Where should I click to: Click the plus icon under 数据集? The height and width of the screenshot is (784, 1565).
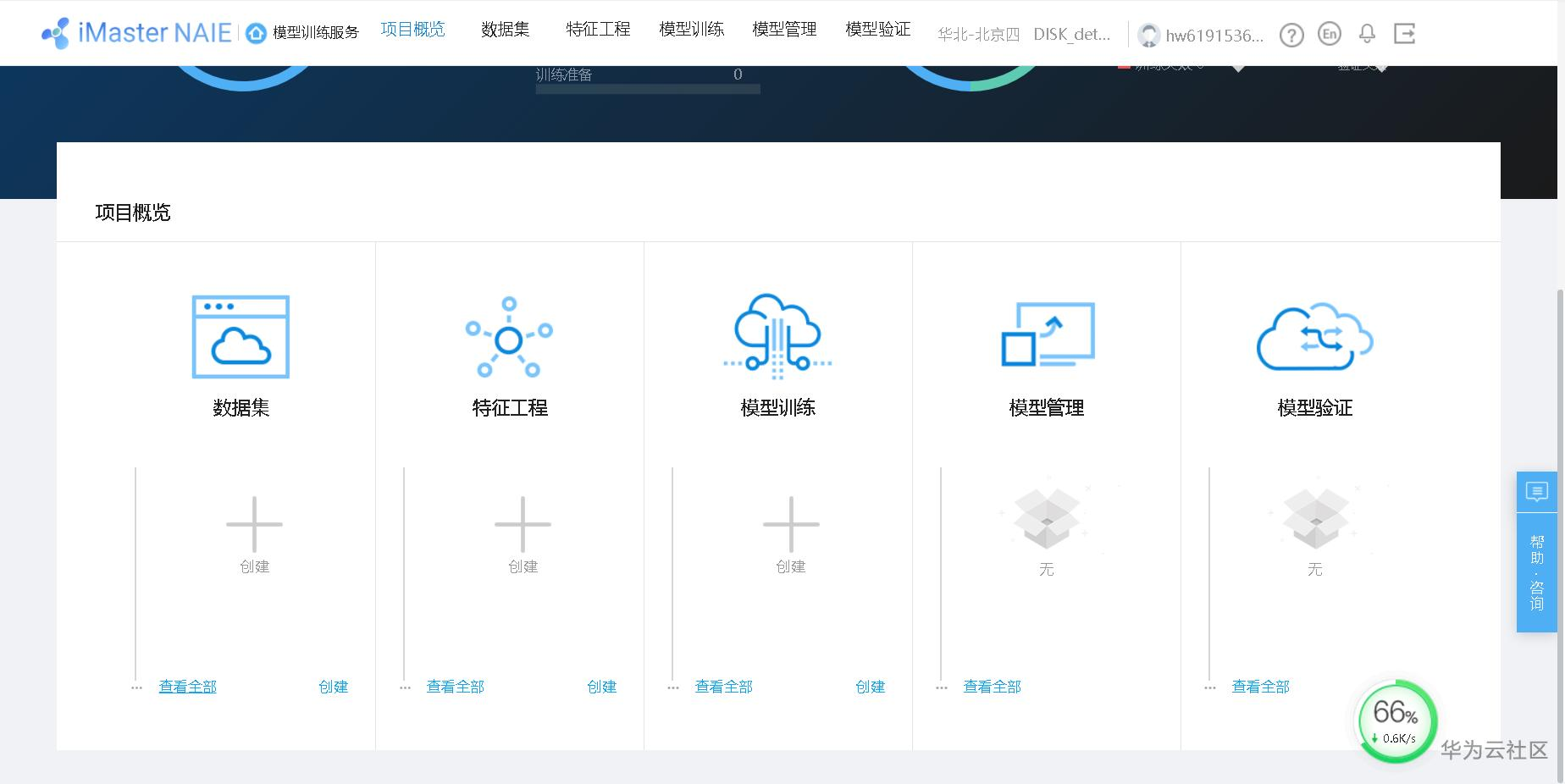254,524
